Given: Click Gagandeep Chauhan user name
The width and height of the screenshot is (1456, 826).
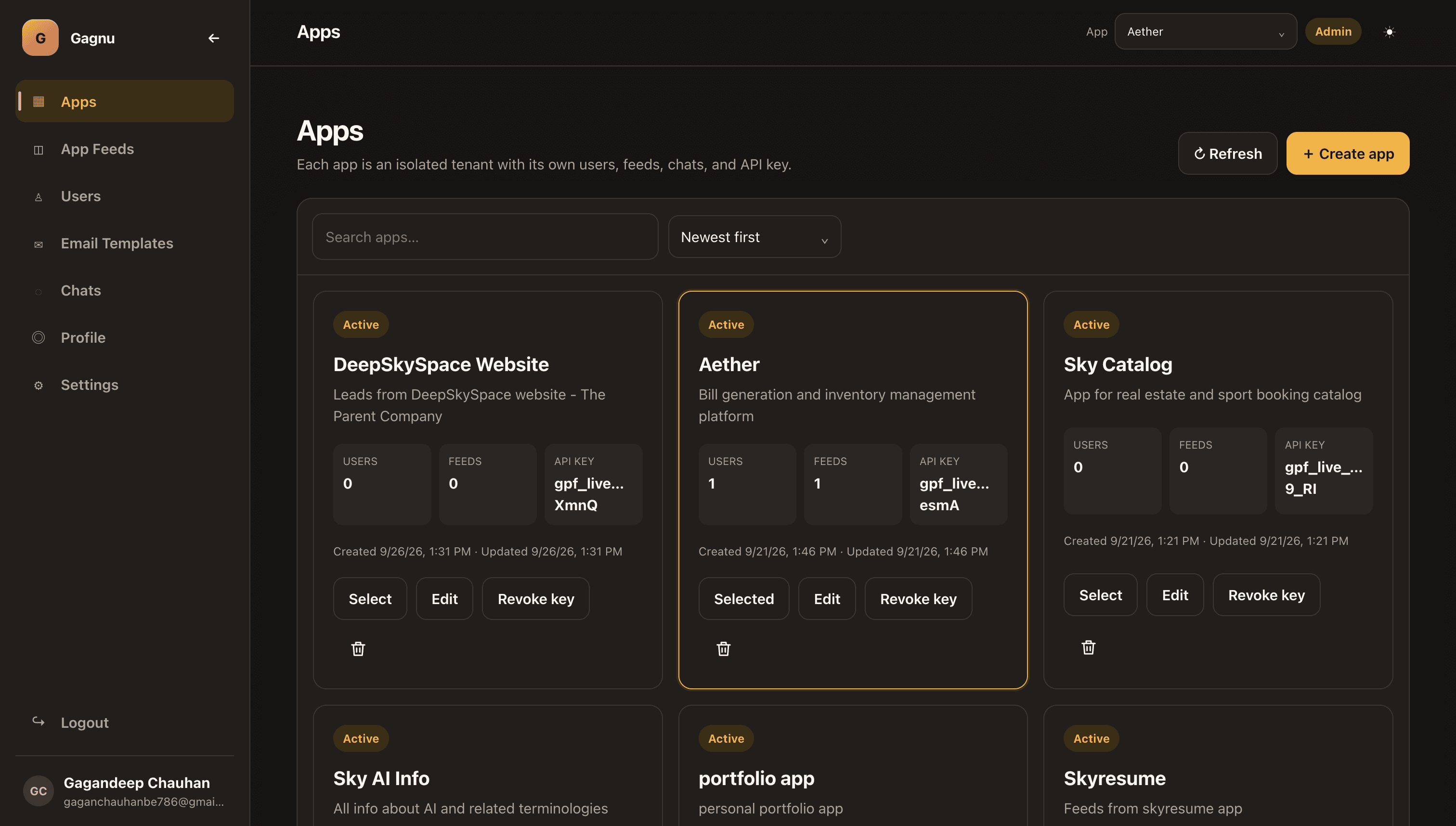Looking at the screenshot, I should pyautogui.click(x=137, y=783).
